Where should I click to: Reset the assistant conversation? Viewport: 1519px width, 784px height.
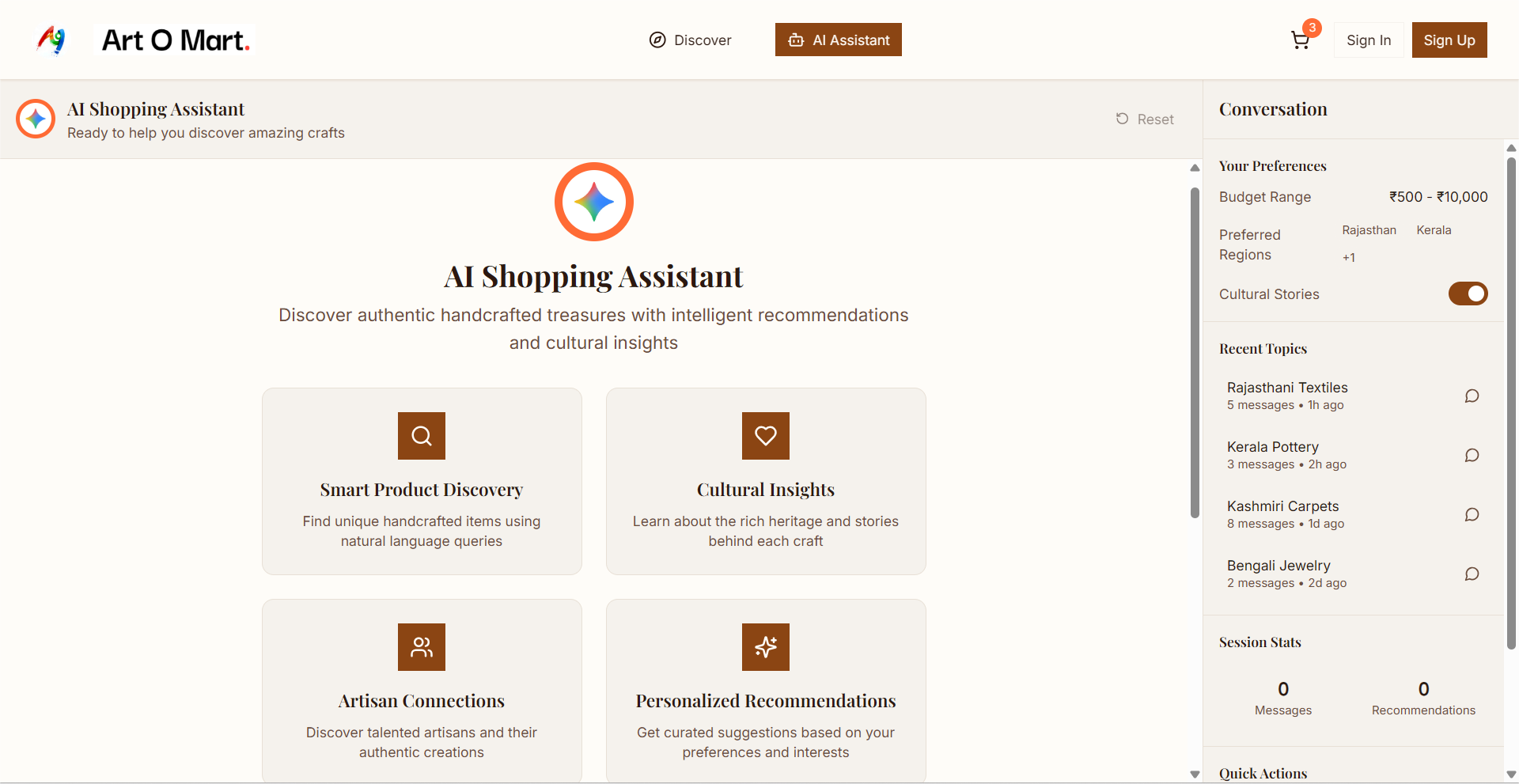coord(1145,119)
